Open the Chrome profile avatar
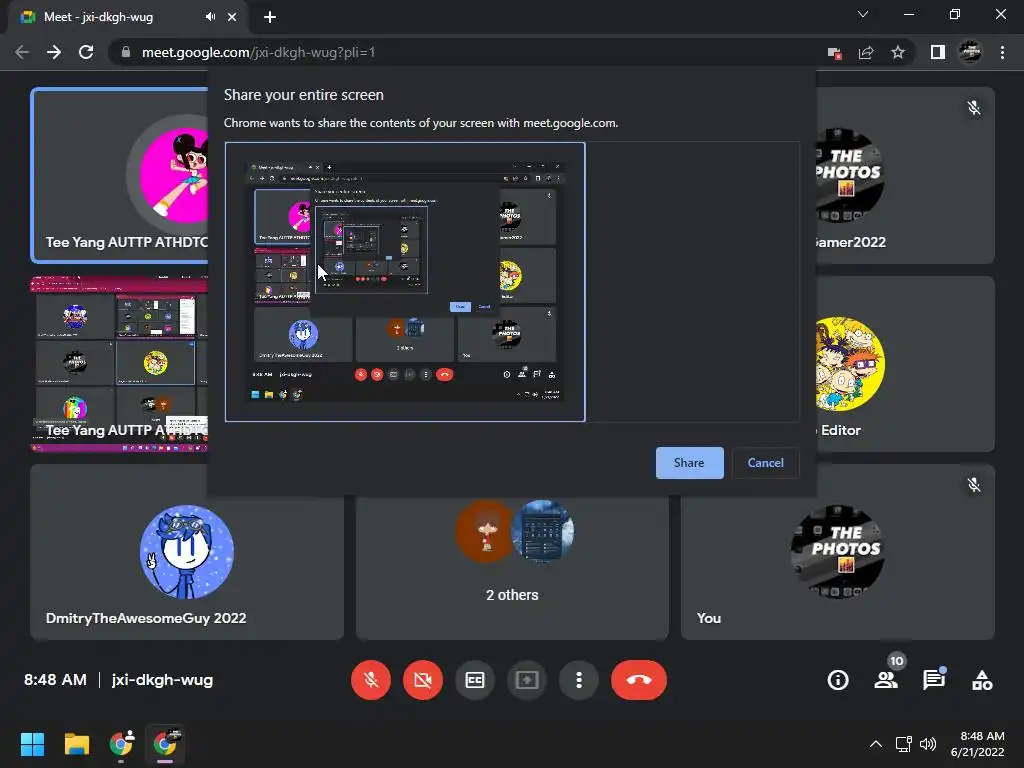The height and width of the screenshot is (768, 1024). 970,52
